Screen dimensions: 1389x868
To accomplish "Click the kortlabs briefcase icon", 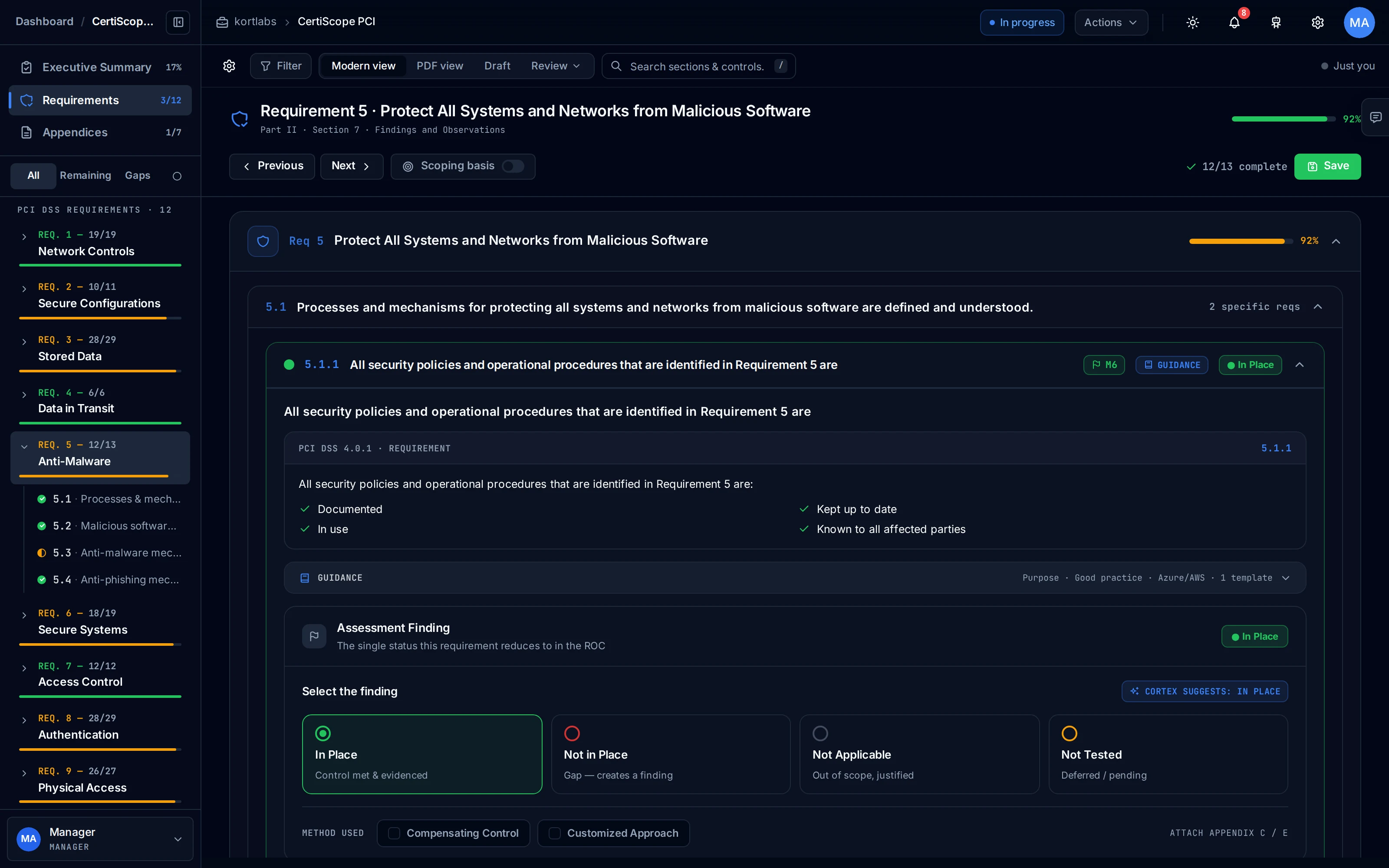I will coord(222,22).
